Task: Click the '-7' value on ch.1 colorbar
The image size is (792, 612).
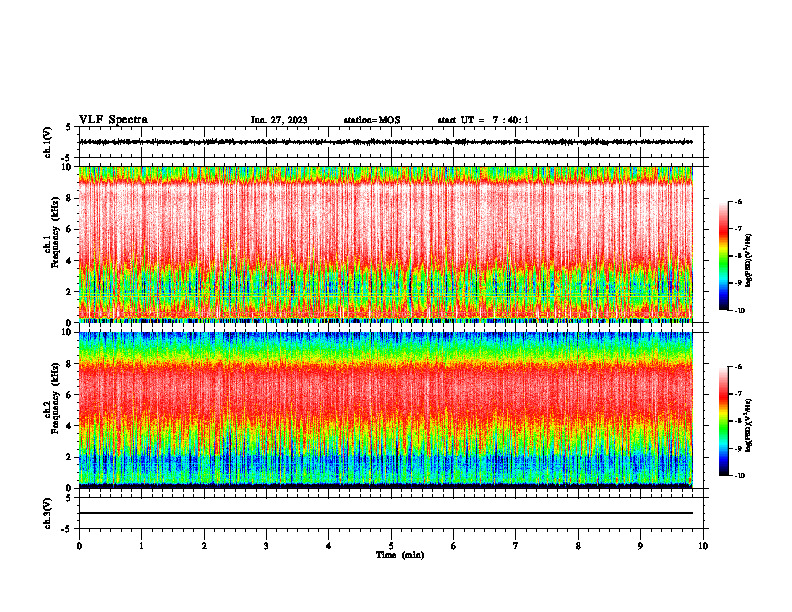Action: 738,229
